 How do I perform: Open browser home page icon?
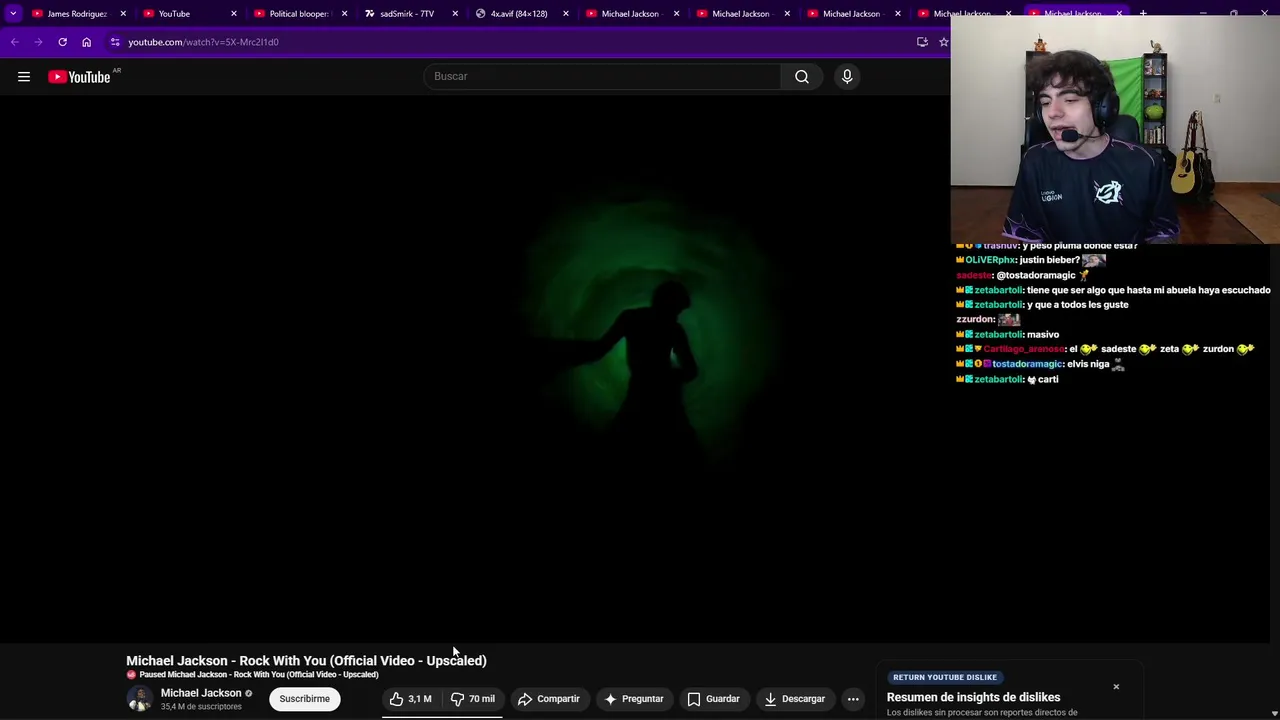(86, 42)
